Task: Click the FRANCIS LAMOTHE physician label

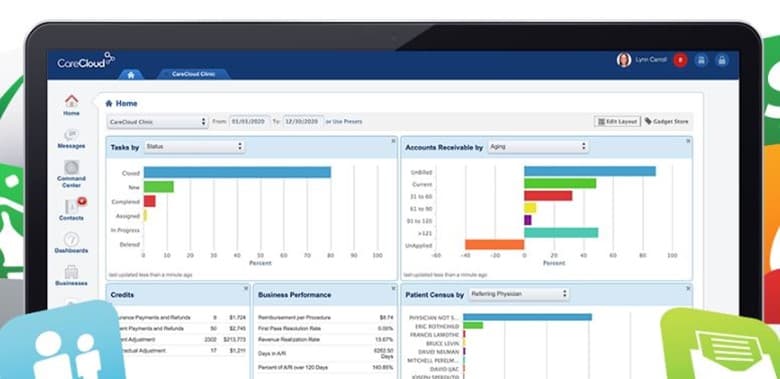Action: click(435, 335)
